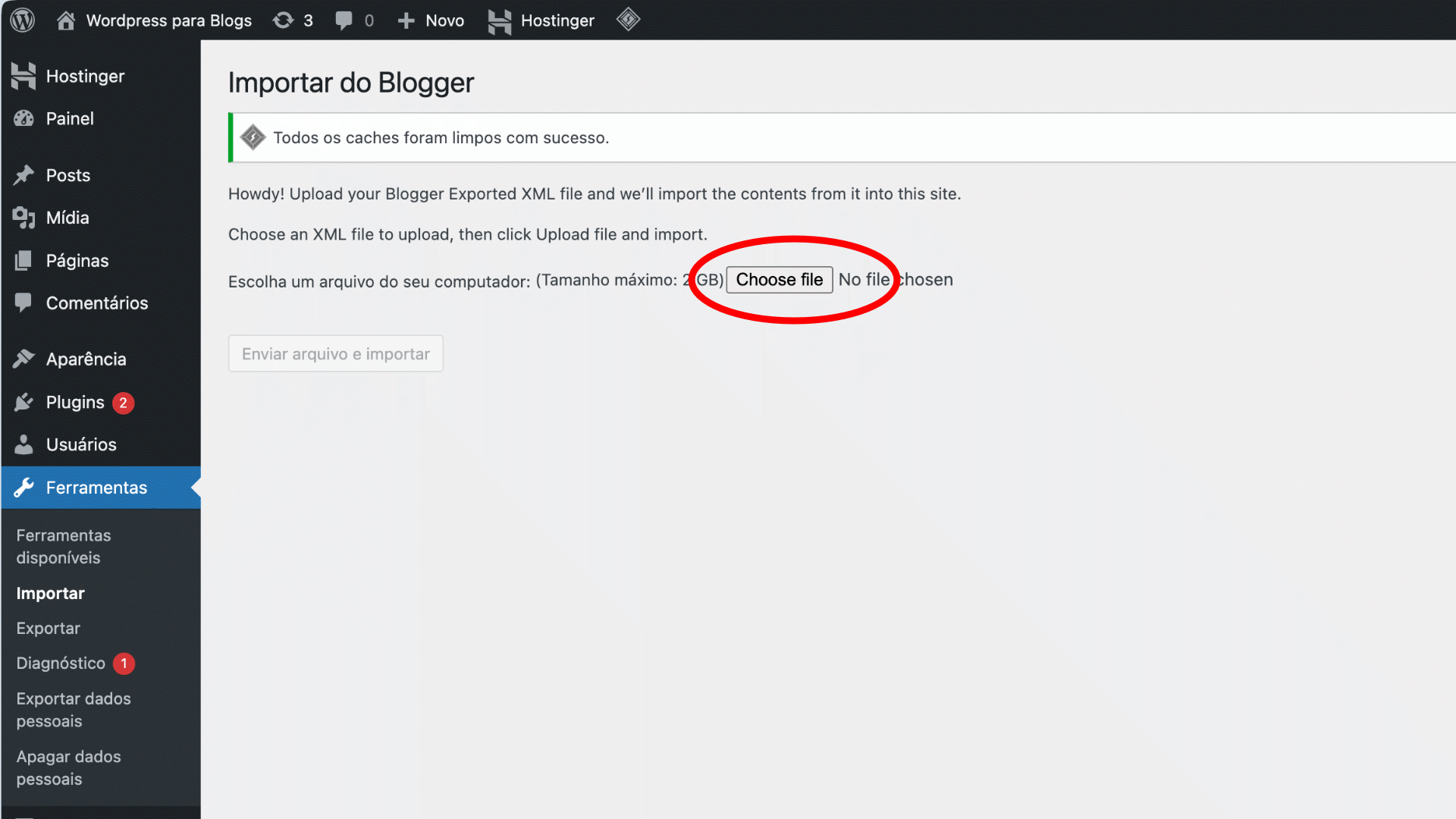Open the Comentários menu
This screenshot has height=819, width=1456.
click(97, 303)
